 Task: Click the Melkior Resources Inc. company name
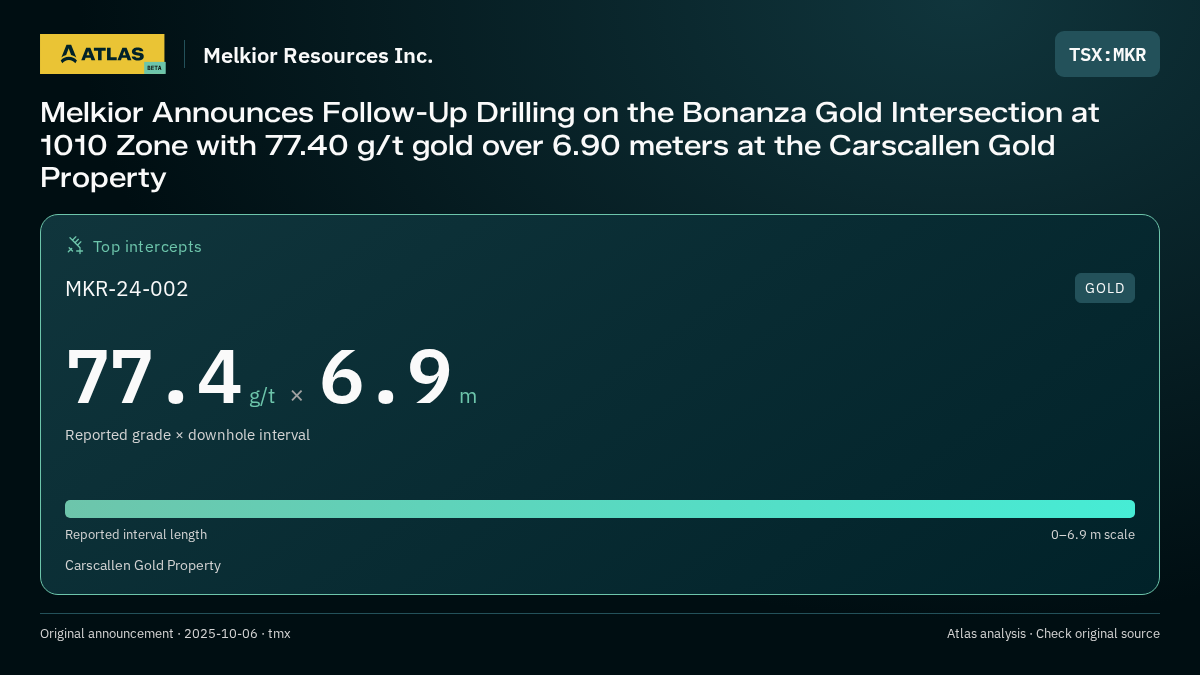pos(318,55)
